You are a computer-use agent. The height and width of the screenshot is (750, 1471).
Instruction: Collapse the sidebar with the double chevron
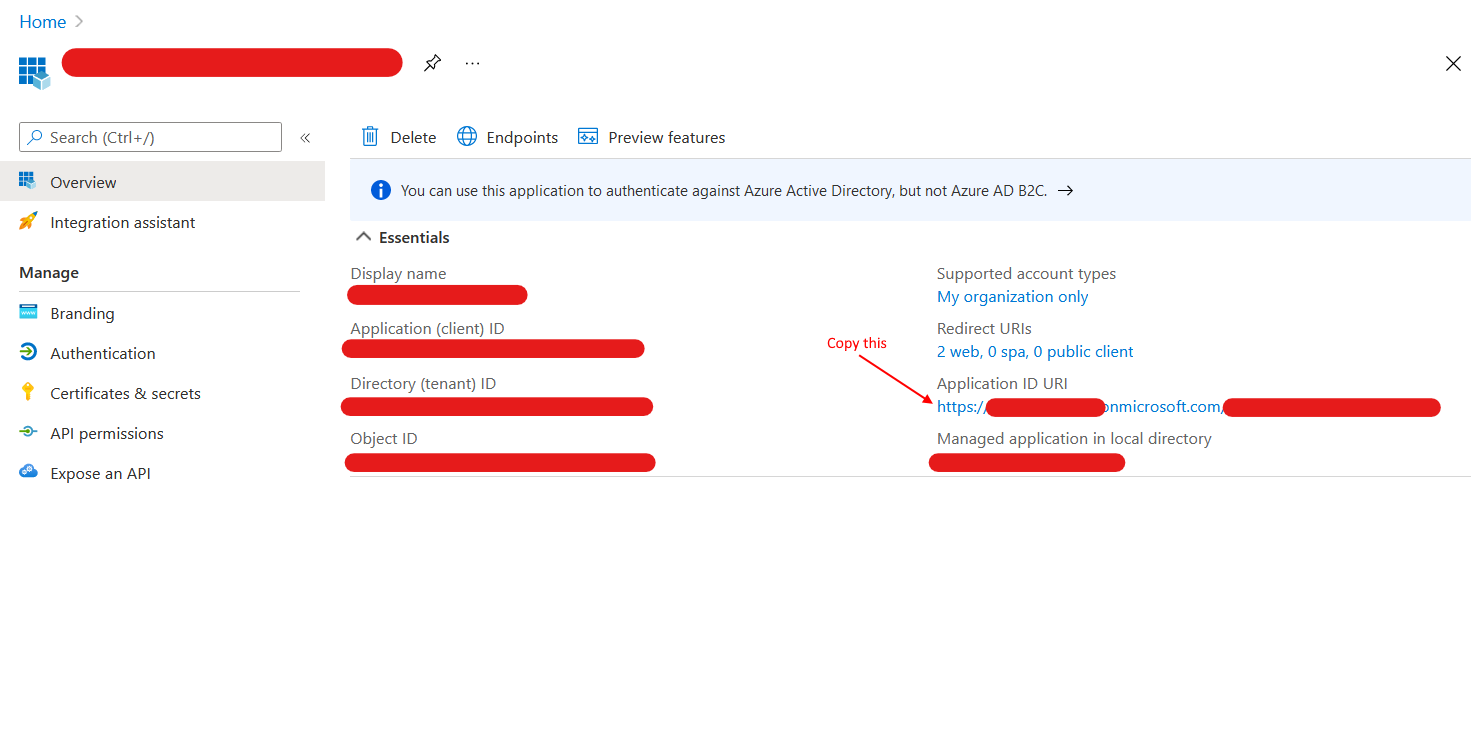pyautogui.click(x=305, y=138)
